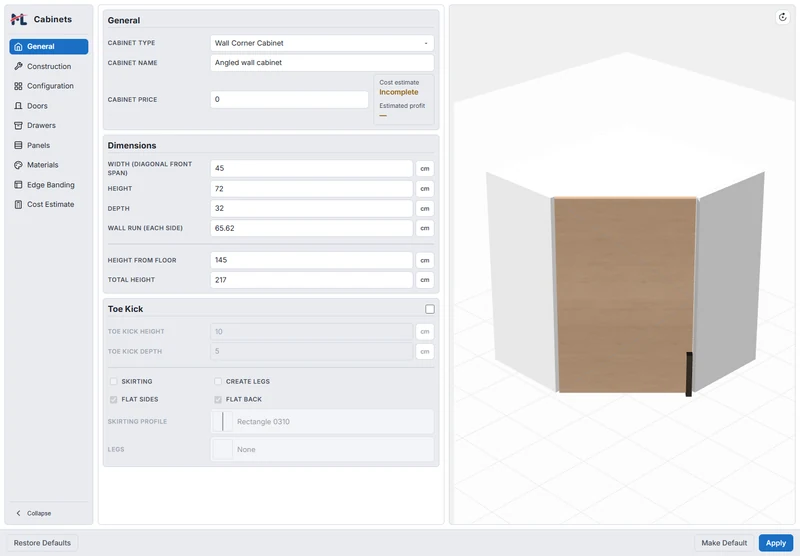
Task: Click the Collapse chevron icon
Action: (x=18, y=513)
